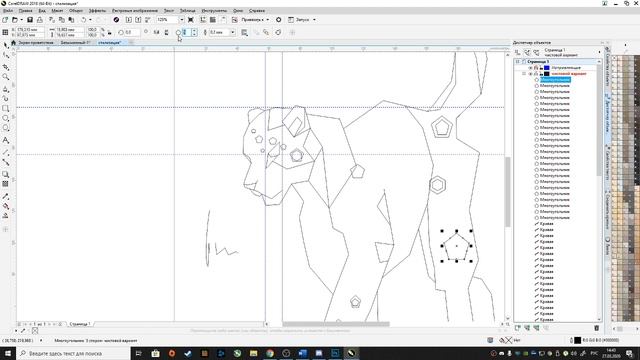Image resolution: width=640 pixels, height=360 pixels.
Task: Click the Full-screen preview icon
Action: [x=191, y=20]
